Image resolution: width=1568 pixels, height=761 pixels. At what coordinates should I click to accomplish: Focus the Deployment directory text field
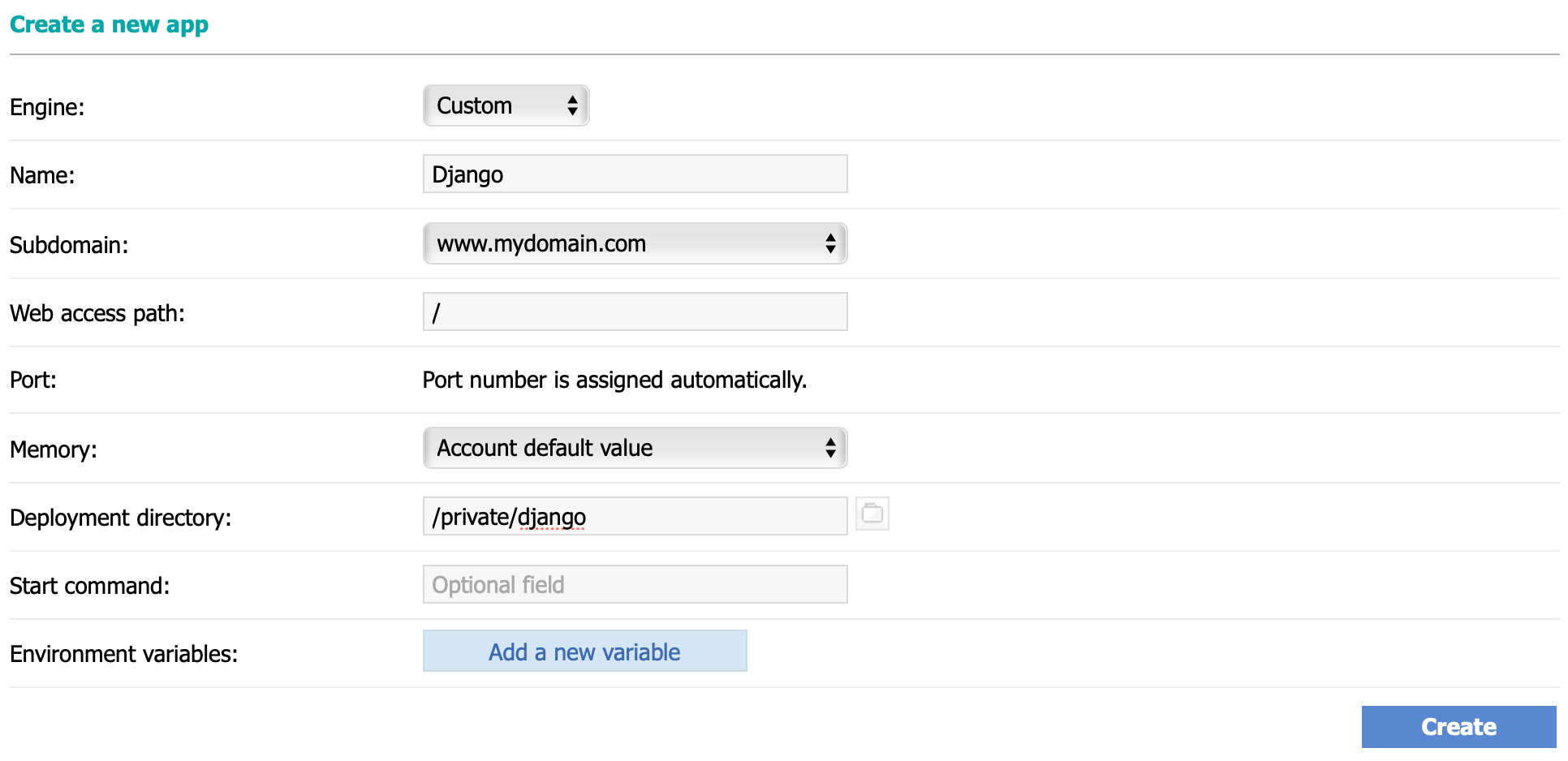point(635,517)
